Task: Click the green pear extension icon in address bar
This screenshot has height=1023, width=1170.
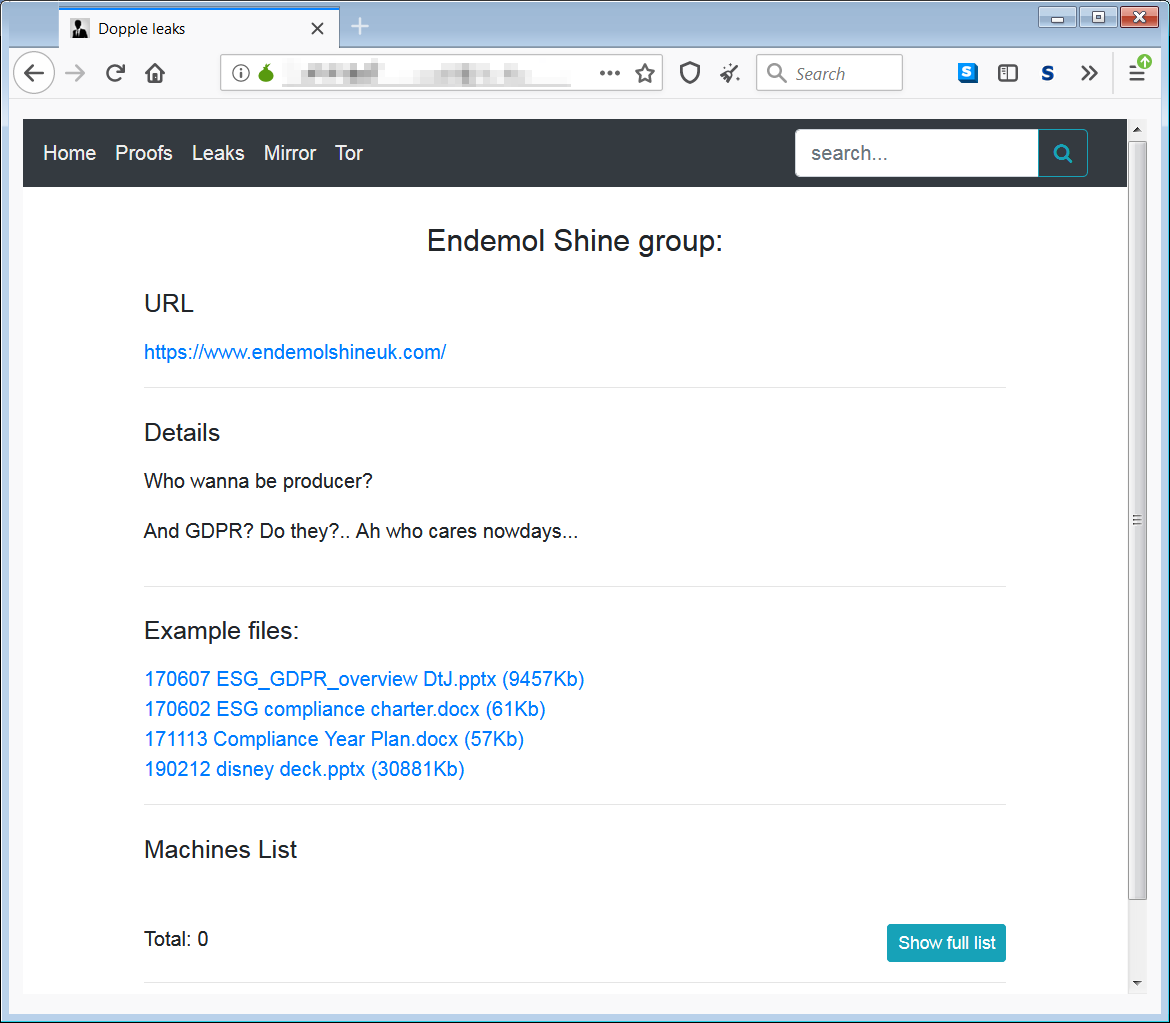Action: (266, 73)
